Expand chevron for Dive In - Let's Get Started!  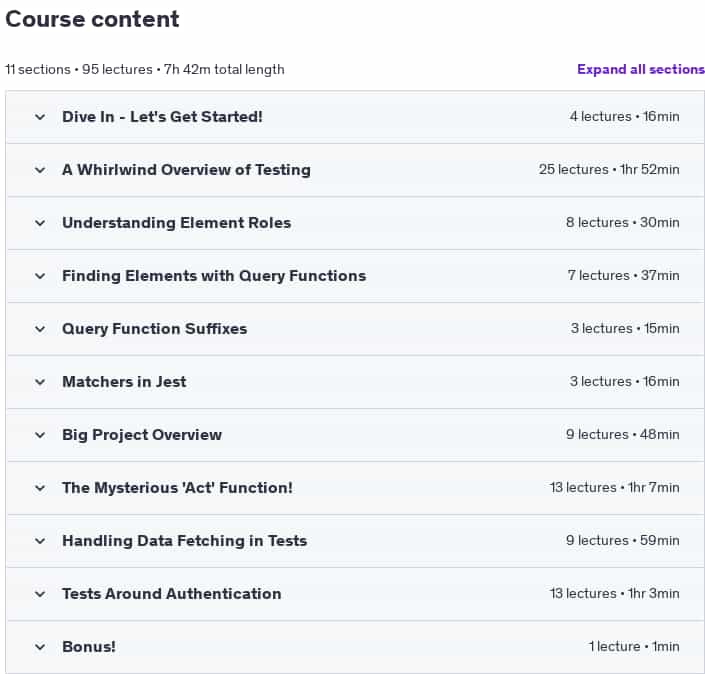coord(40,117)
